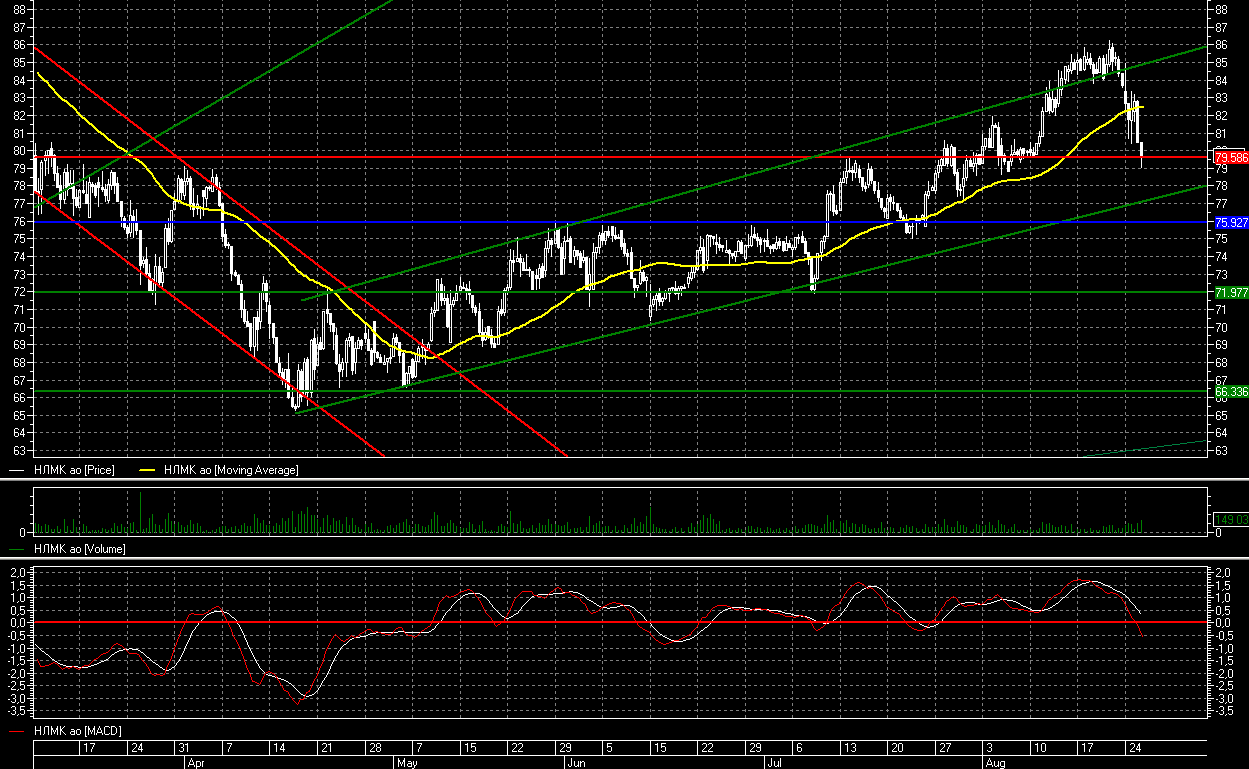Click the green 71.977 price level label
The height and width of the screenshot is (769, 1249).
coord(1230,292)
